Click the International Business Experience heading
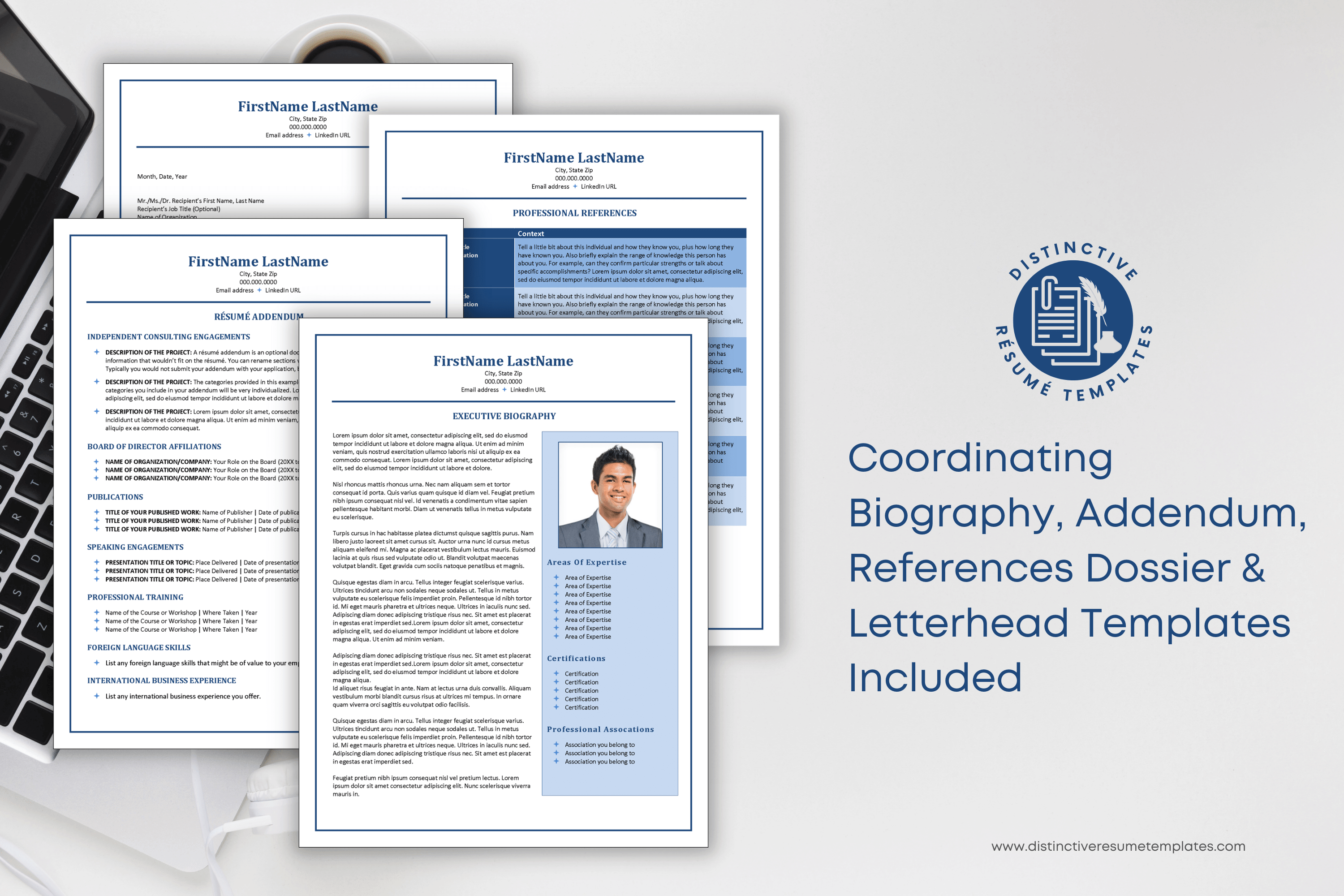This screenshot has width=1344, height=896. [x=162, y=680]
